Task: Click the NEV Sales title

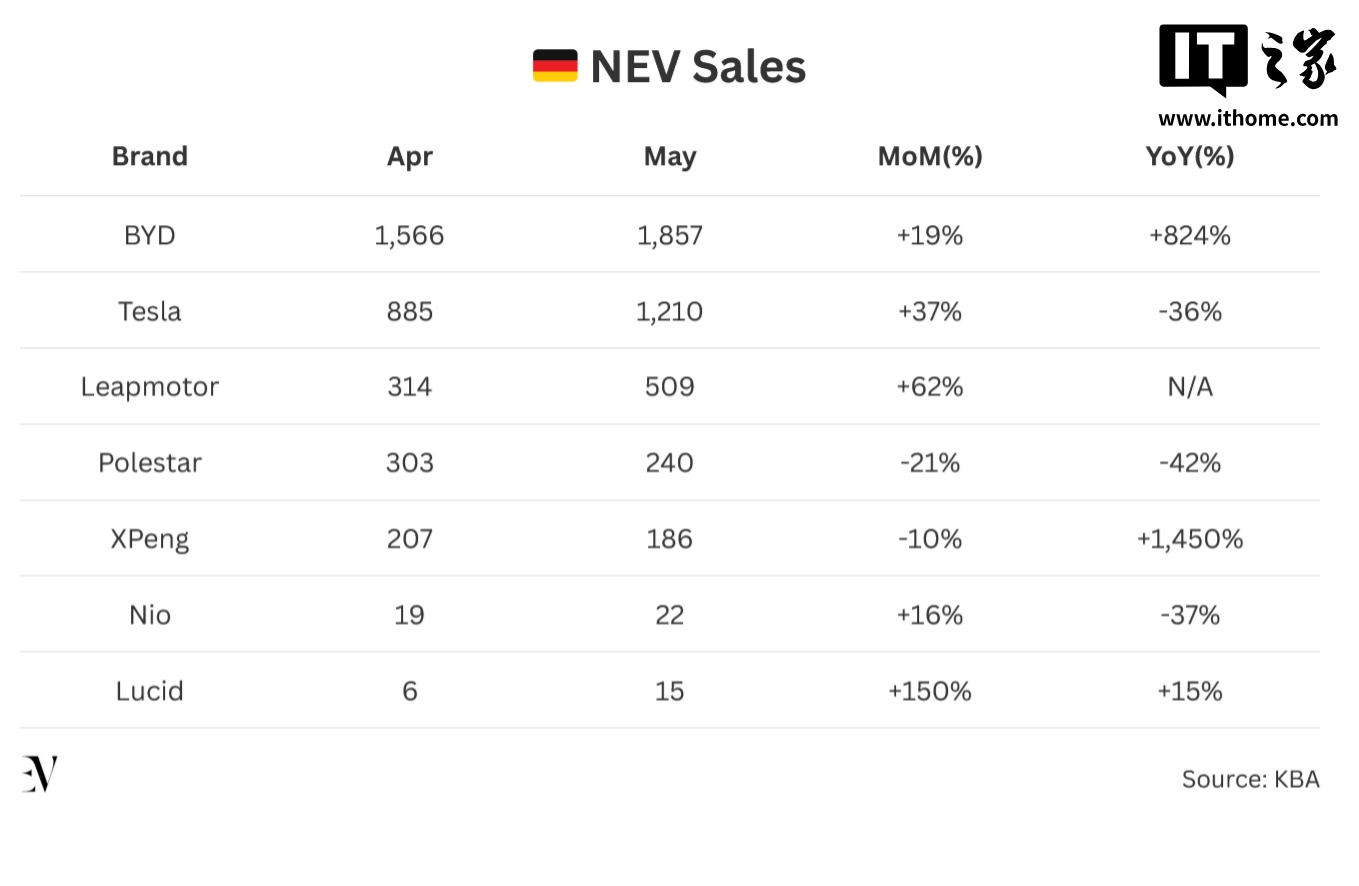Action: [698, 67]
